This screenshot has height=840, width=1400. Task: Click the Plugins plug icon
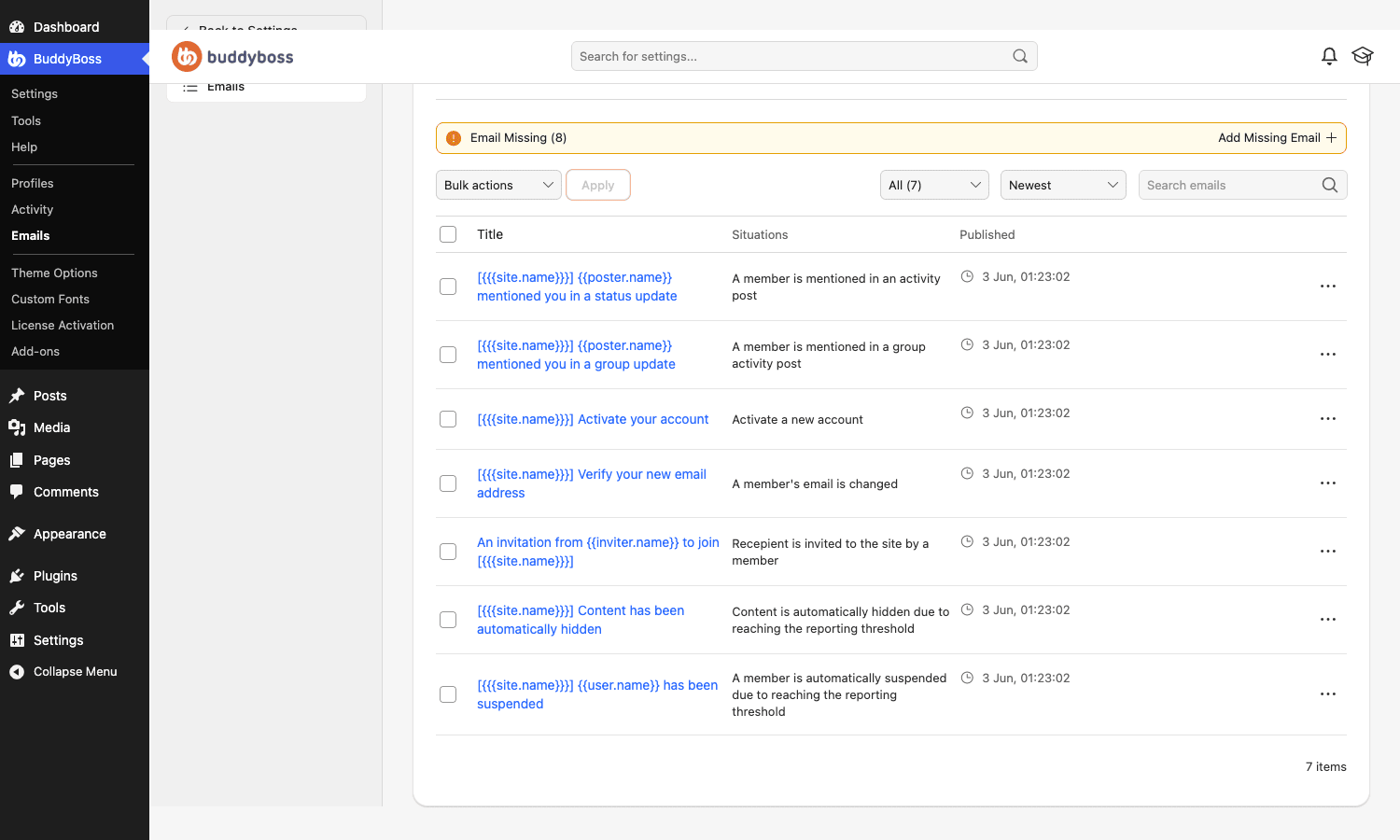pyautogui.click(x=17, y=576)
